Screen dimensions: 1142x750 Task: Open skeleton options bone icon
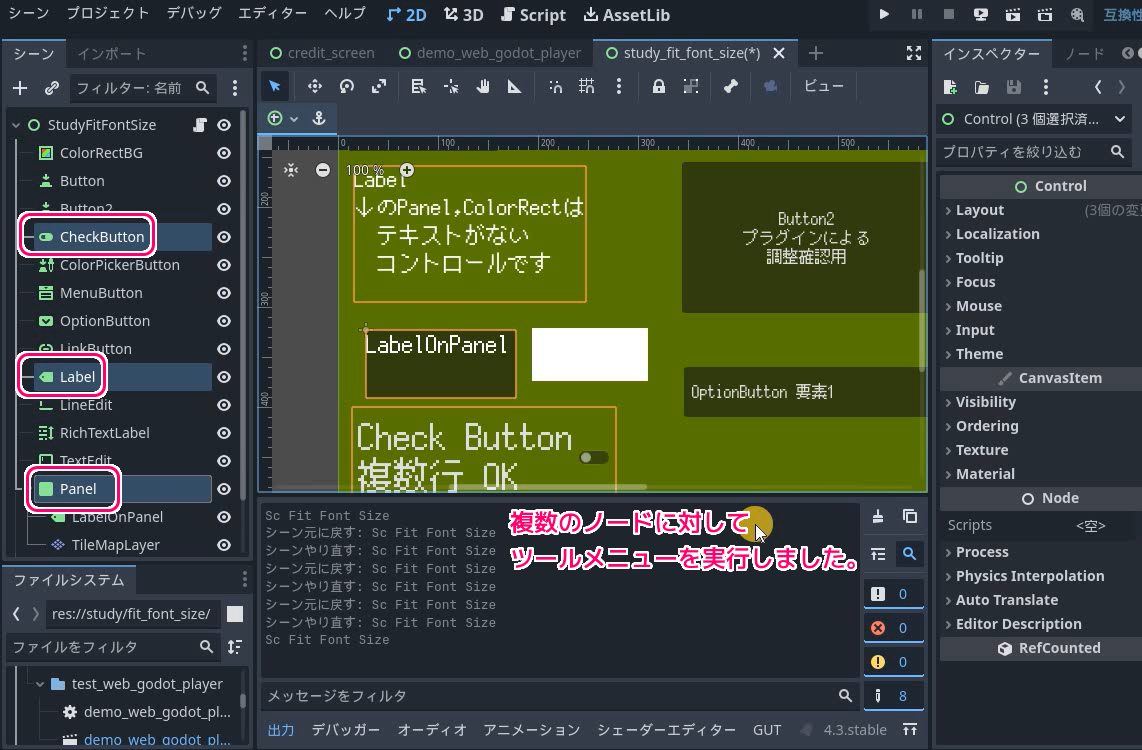point(731,87)
